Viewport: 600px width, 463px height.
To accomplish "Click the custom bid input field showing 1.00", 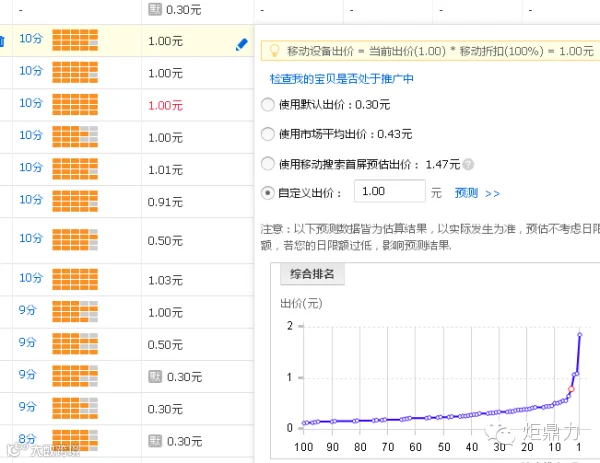I will click(390, 191).
